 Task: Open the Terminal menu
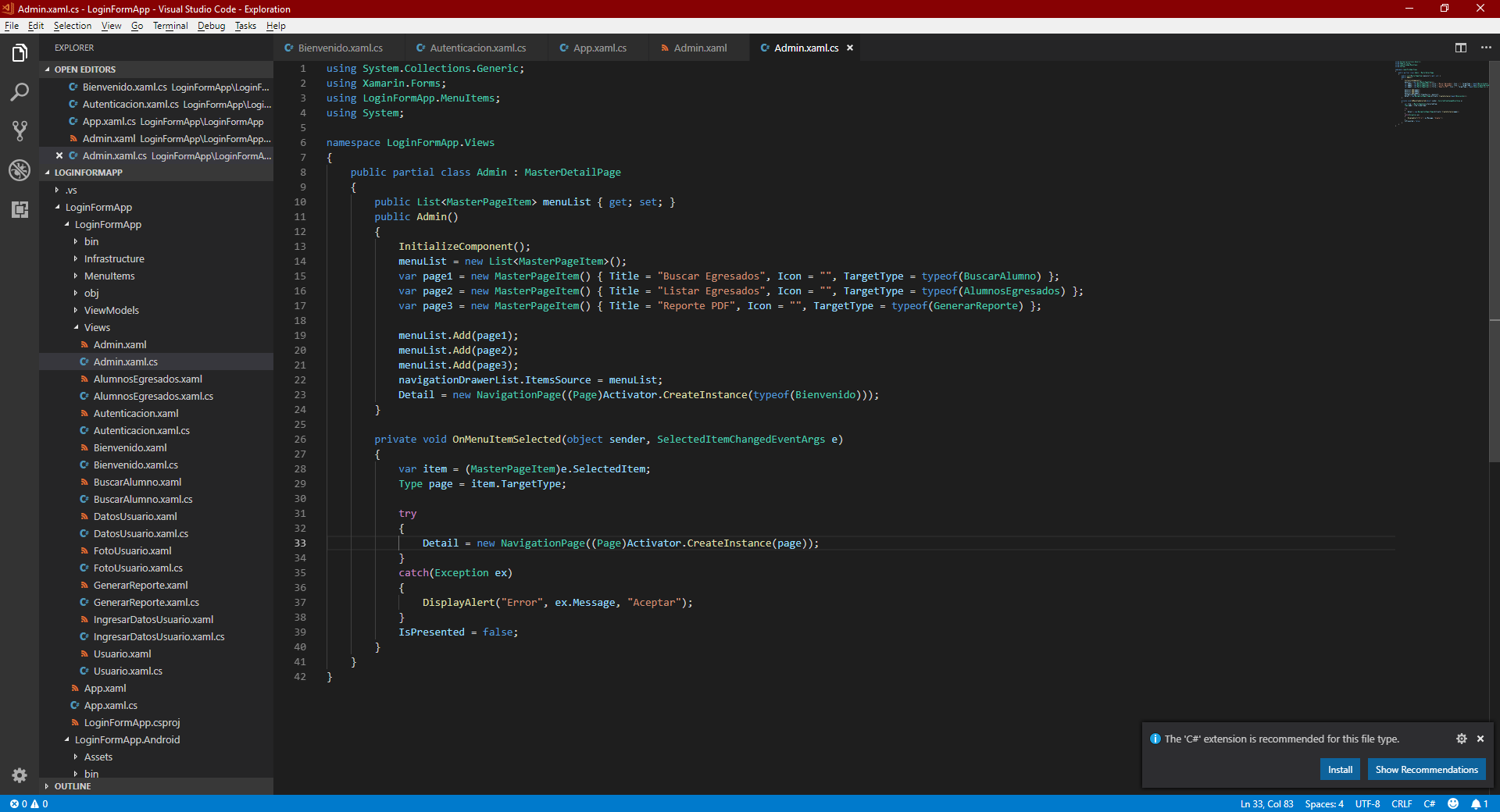click(x=170, y=26)
